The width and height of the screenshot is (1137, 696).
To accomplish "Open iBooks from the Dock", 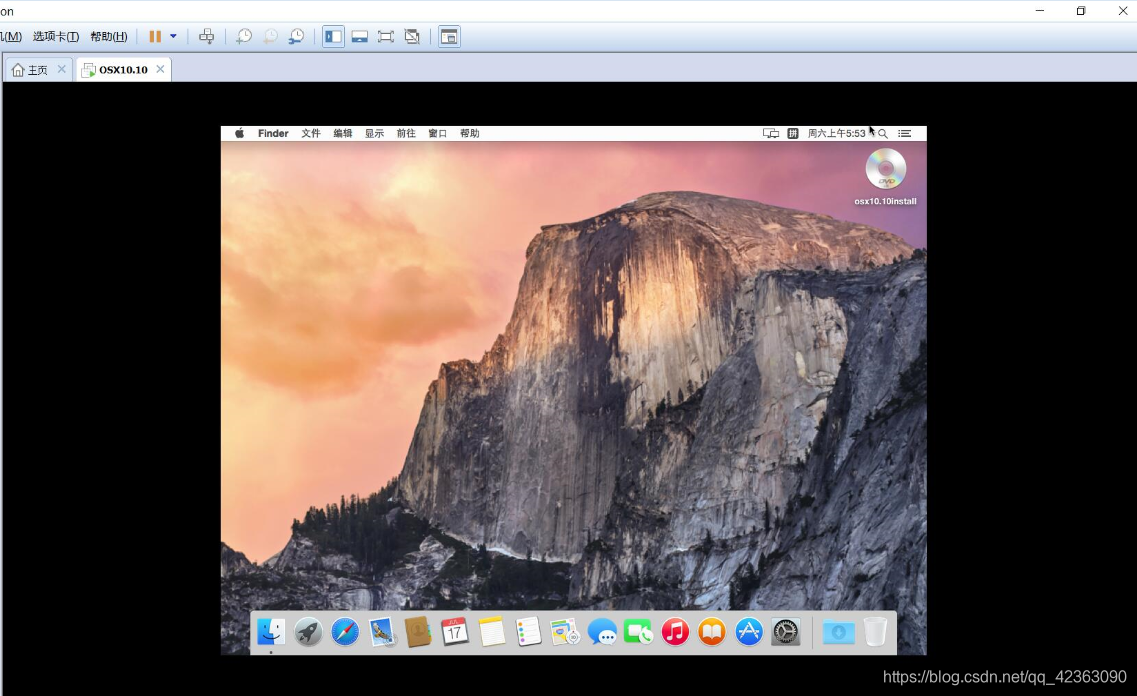I will tap(712, 632).
